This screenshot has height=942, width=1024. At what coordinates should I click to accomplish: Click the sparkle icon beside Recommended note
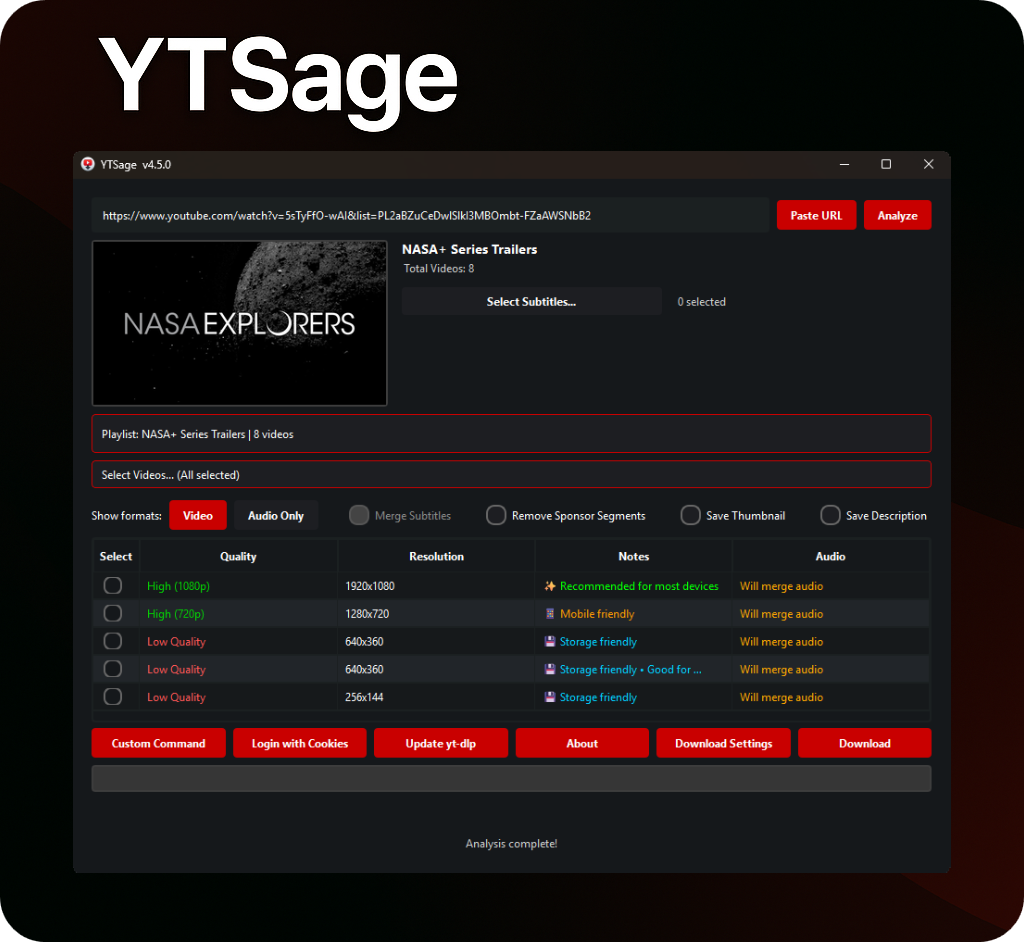pos(550,586)
